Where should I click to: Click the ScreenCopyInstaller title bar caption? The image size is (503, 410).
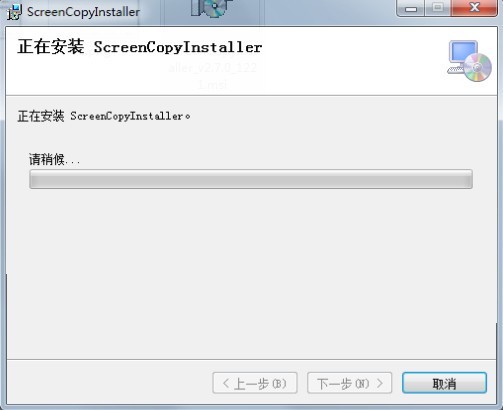(x=83, y=12)
